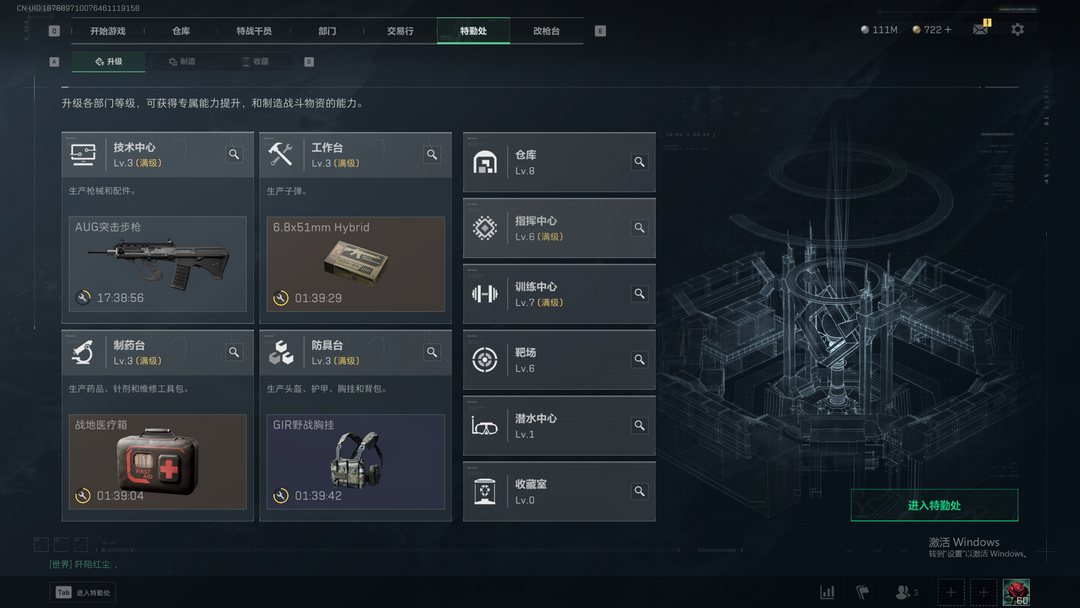
Task: Open the friends icon showing 3
Action: click(x=906, y=592)
